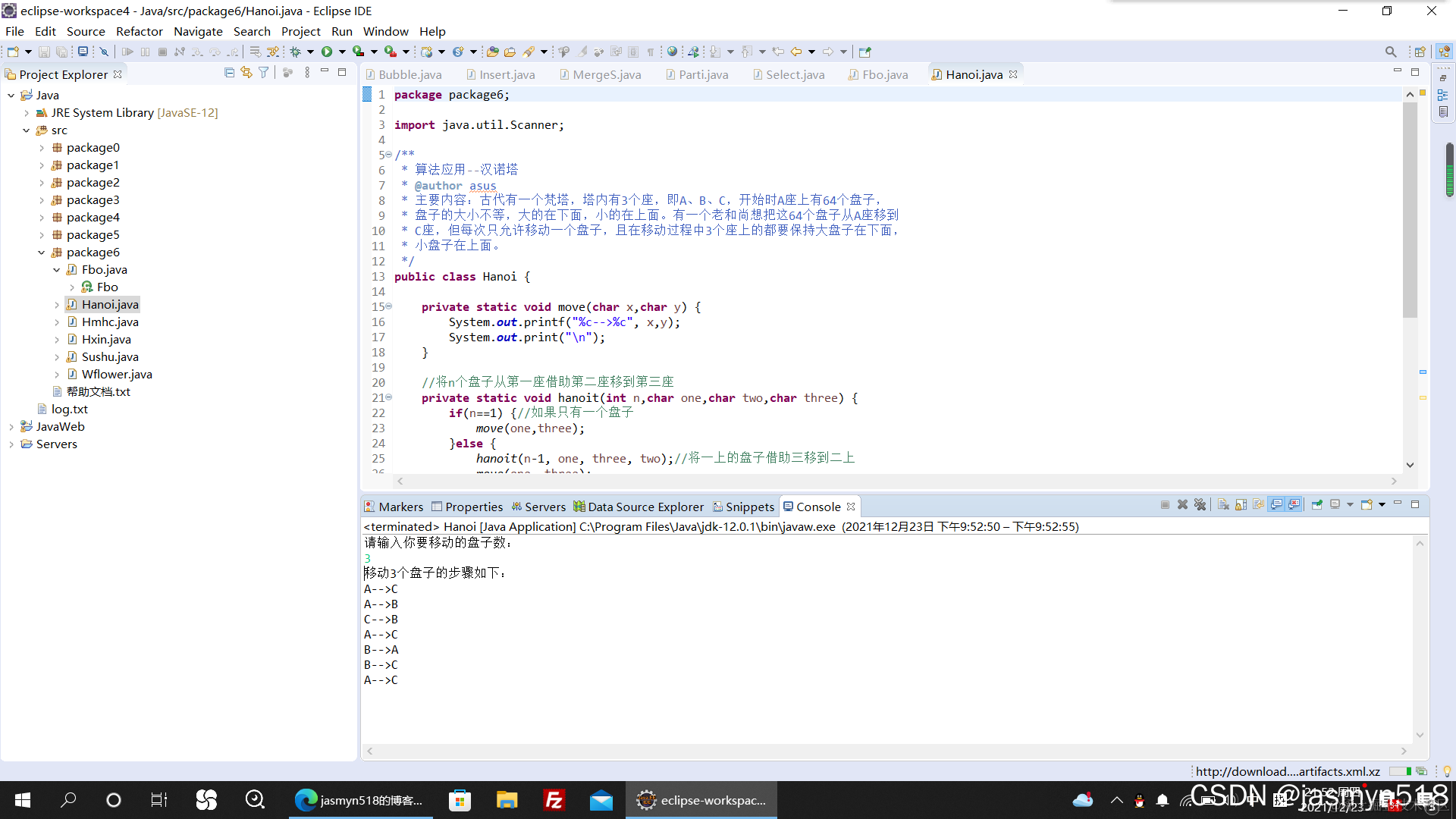Switch to Markers tab

click(394, 507)
